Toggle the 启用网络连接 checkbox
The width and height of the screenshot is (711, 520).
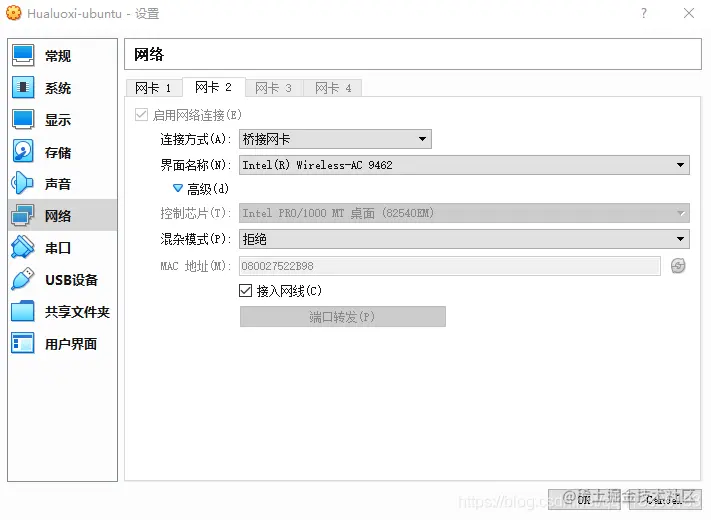(x=141, y=115)
